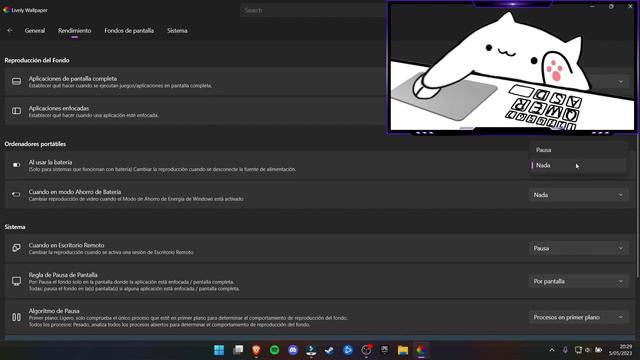Click the Algoritmo de Pausa icon

(16, 317)
